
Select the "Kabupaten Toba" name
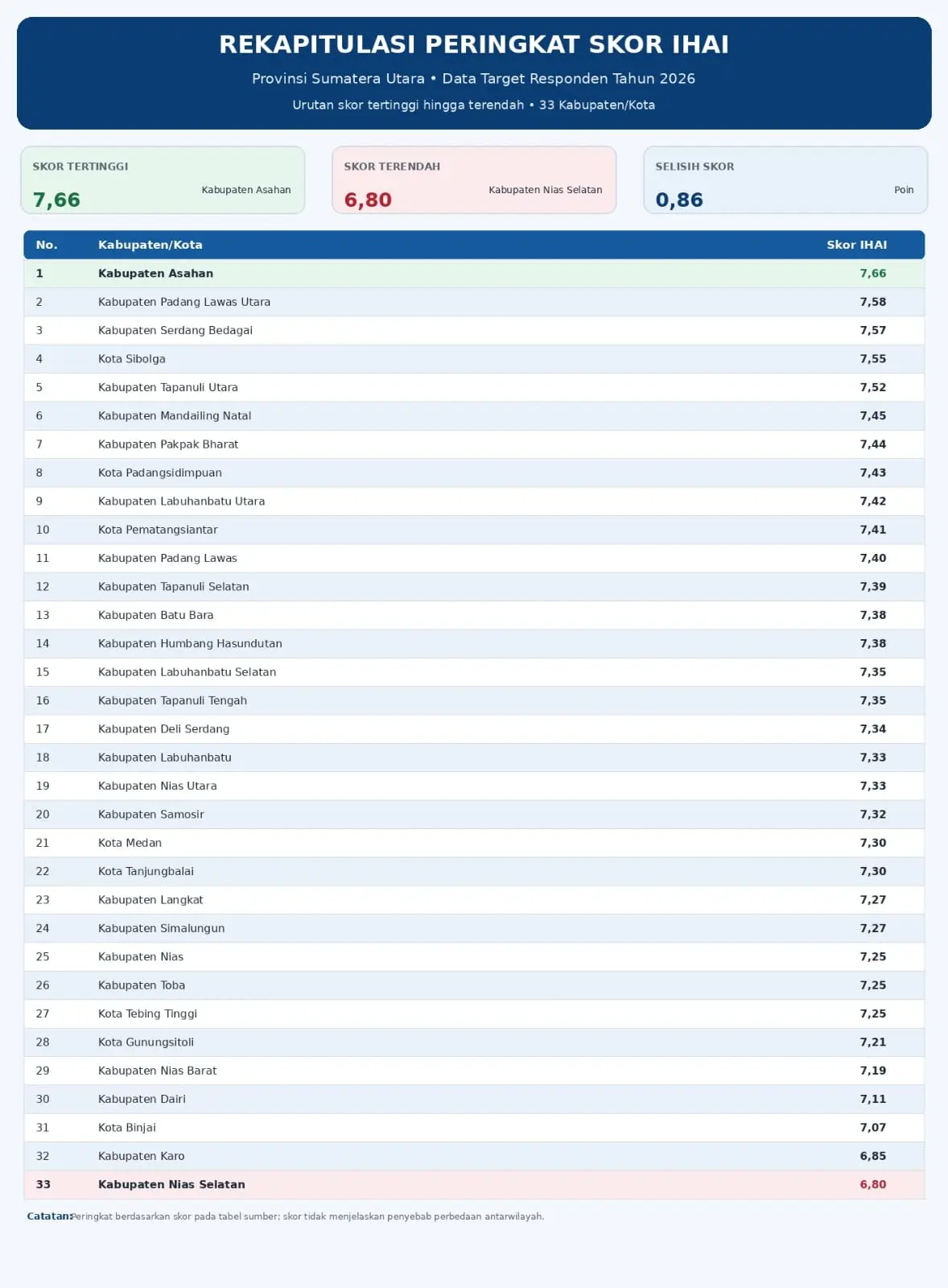coord(142,985)
